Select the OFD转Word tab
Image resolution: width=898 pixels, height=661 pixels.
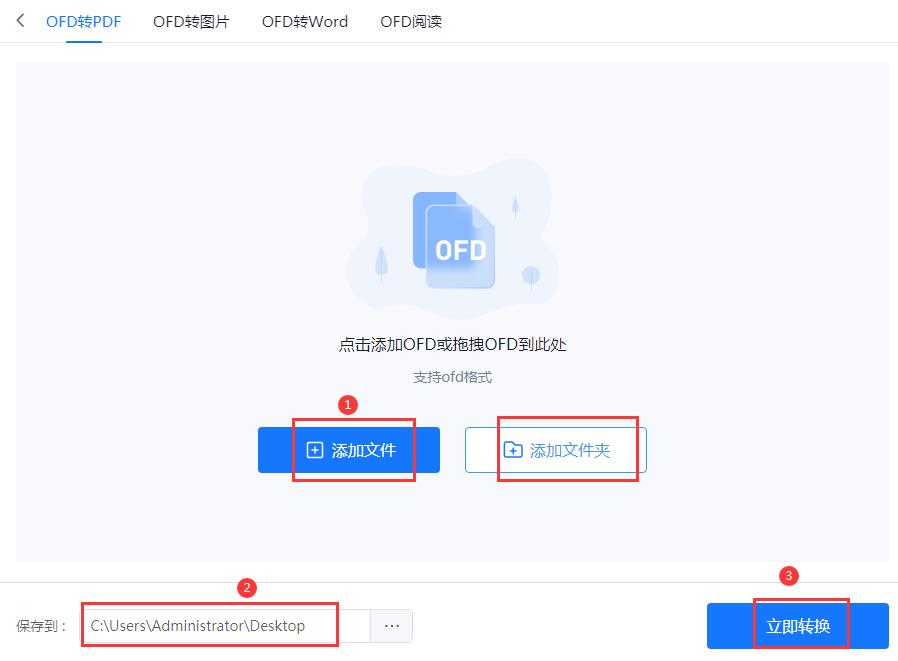[x=305, y=22]
